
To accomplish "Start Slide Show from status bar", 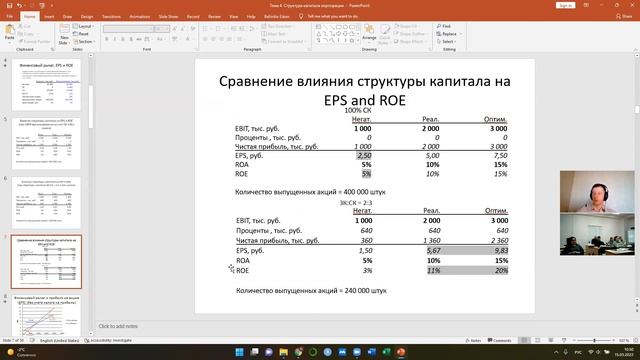I will click(564, 340).
